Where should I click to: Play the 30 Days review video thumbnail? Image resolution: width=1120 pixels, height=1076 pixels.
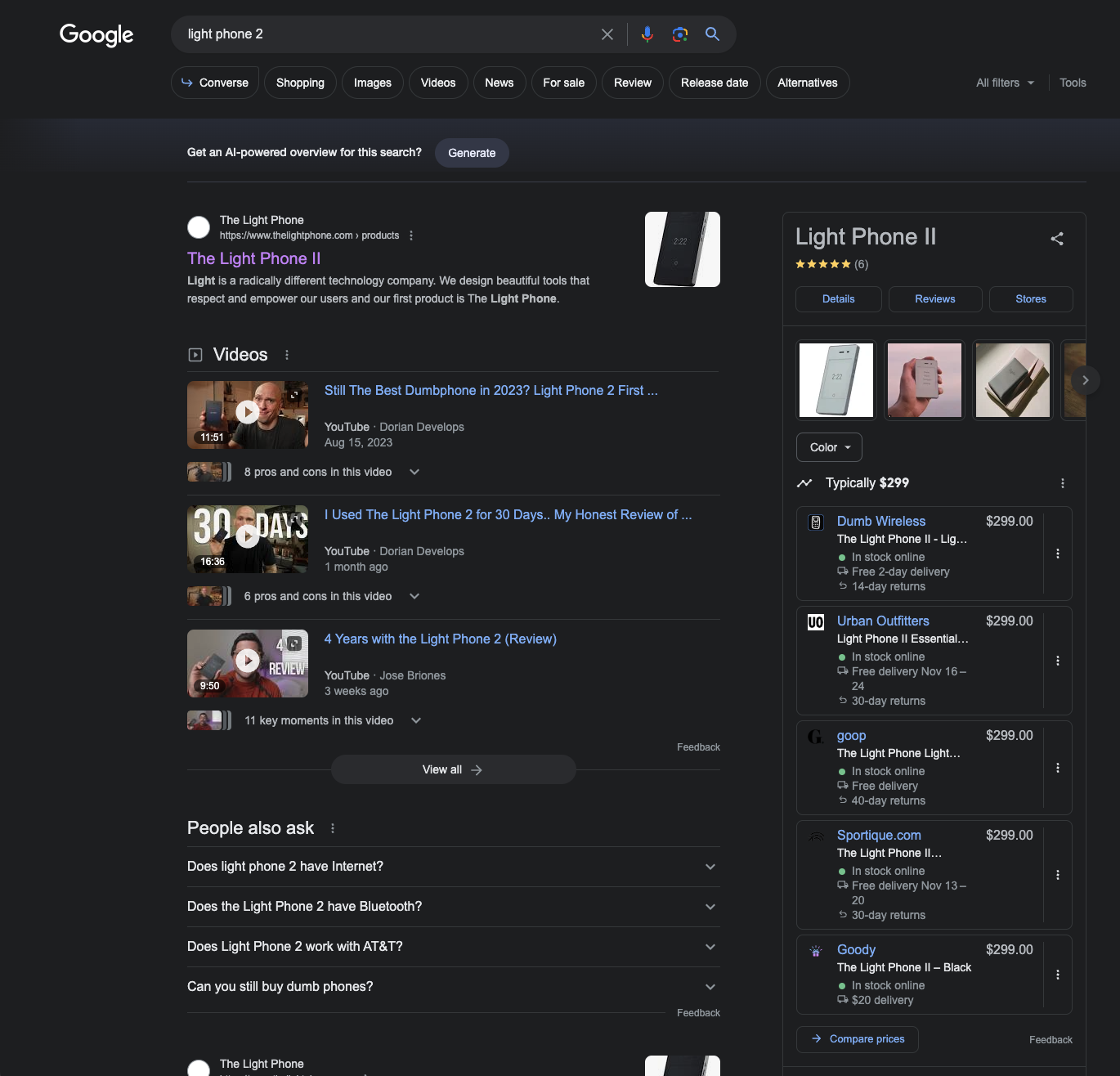pos(248,538)
